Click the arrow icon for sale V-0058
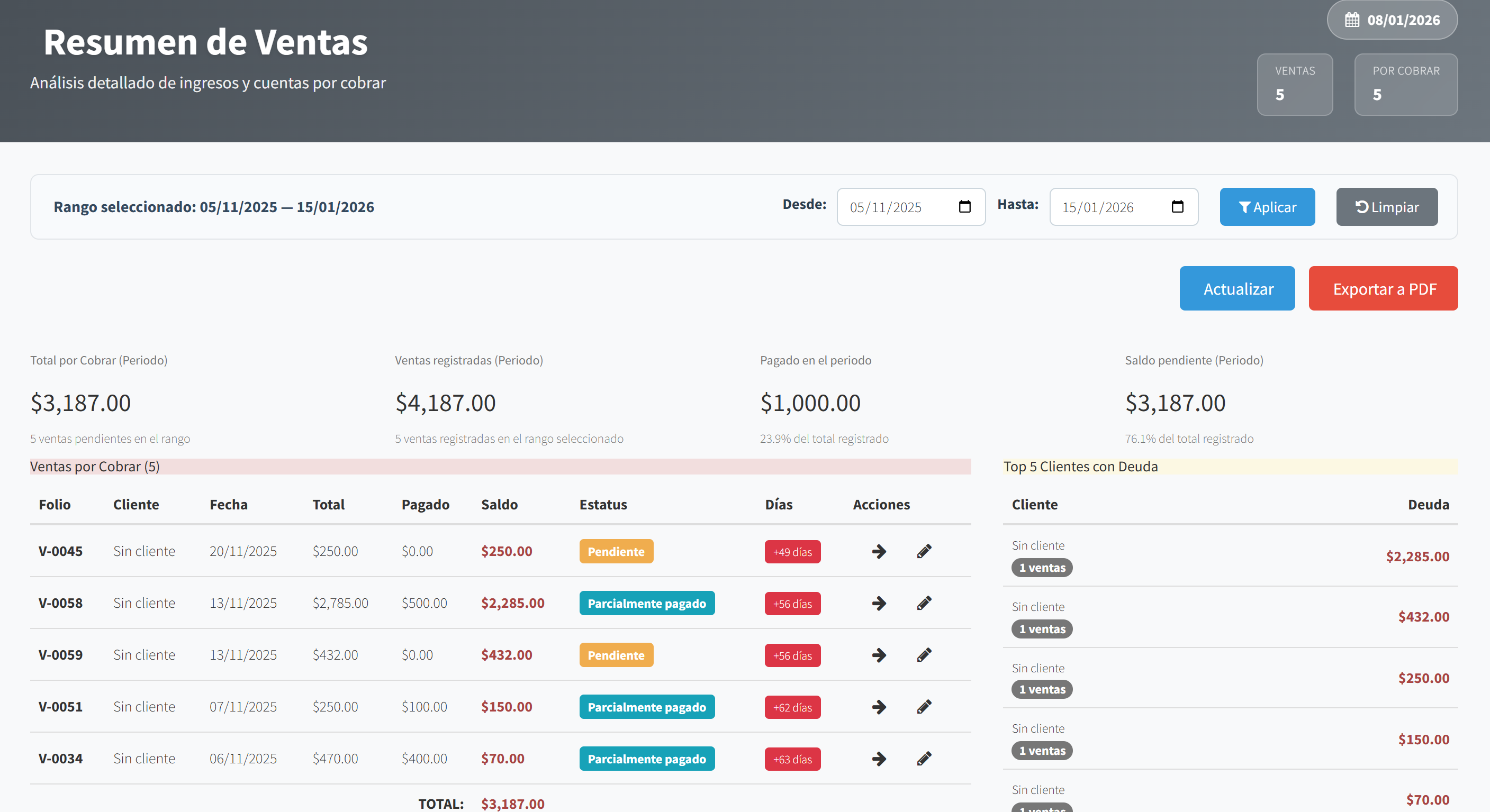Image resolution: width=1490 pixels, height=812 pixels. 879,604
